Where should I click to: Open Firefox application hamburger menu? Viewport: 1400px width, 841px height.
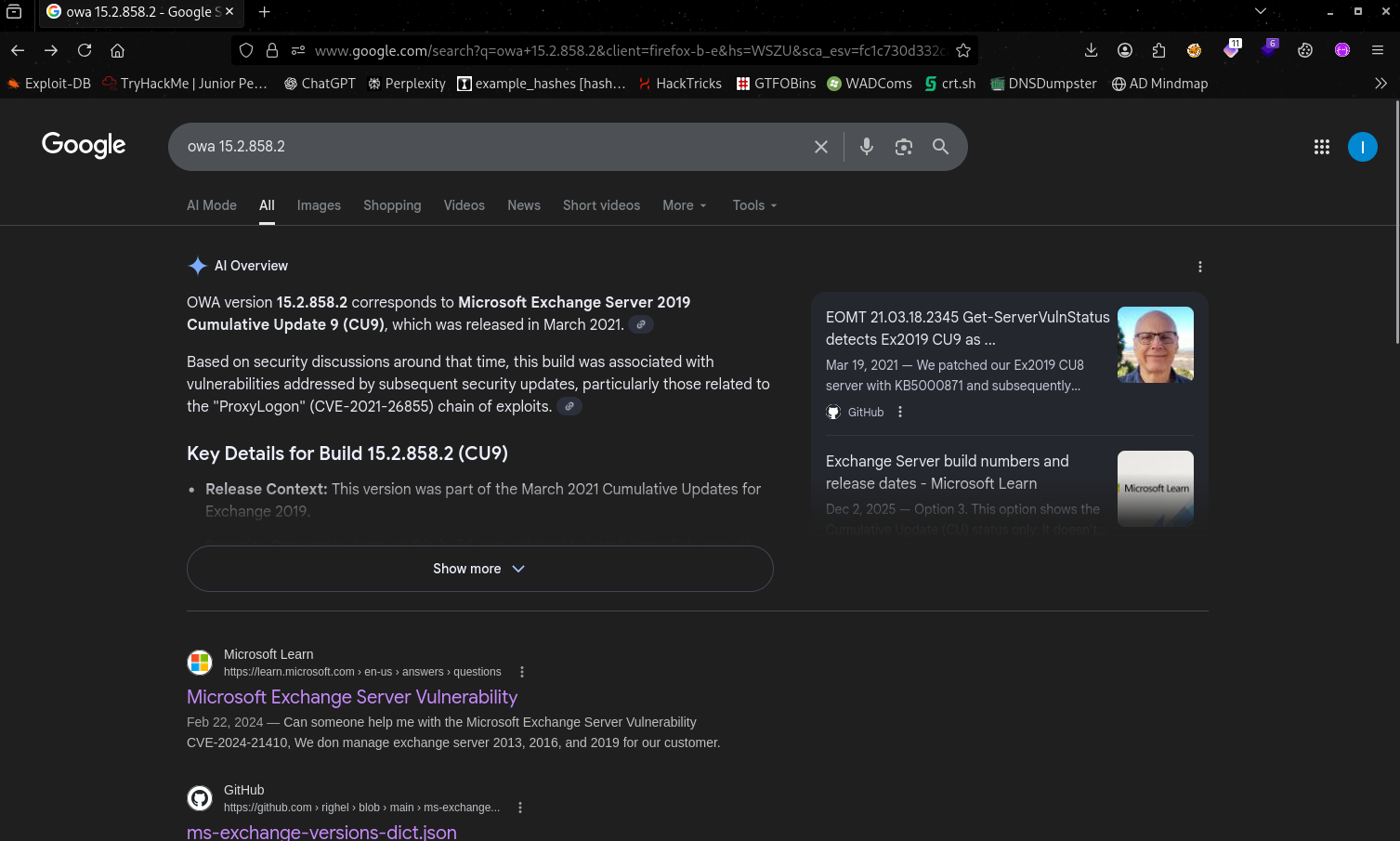point(1378,50)
